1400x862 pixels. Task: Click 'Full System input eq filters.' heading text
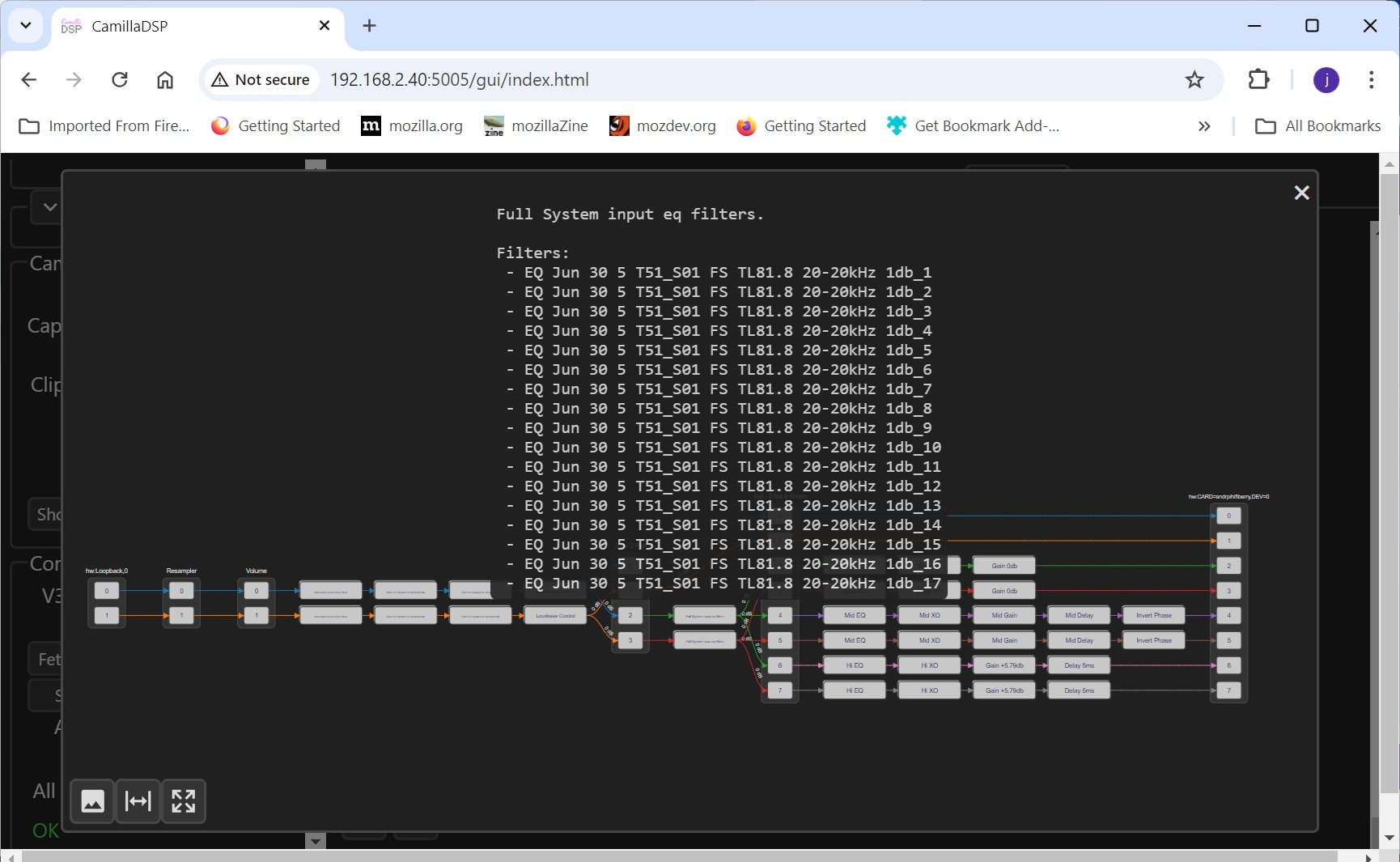click(630, 214)
